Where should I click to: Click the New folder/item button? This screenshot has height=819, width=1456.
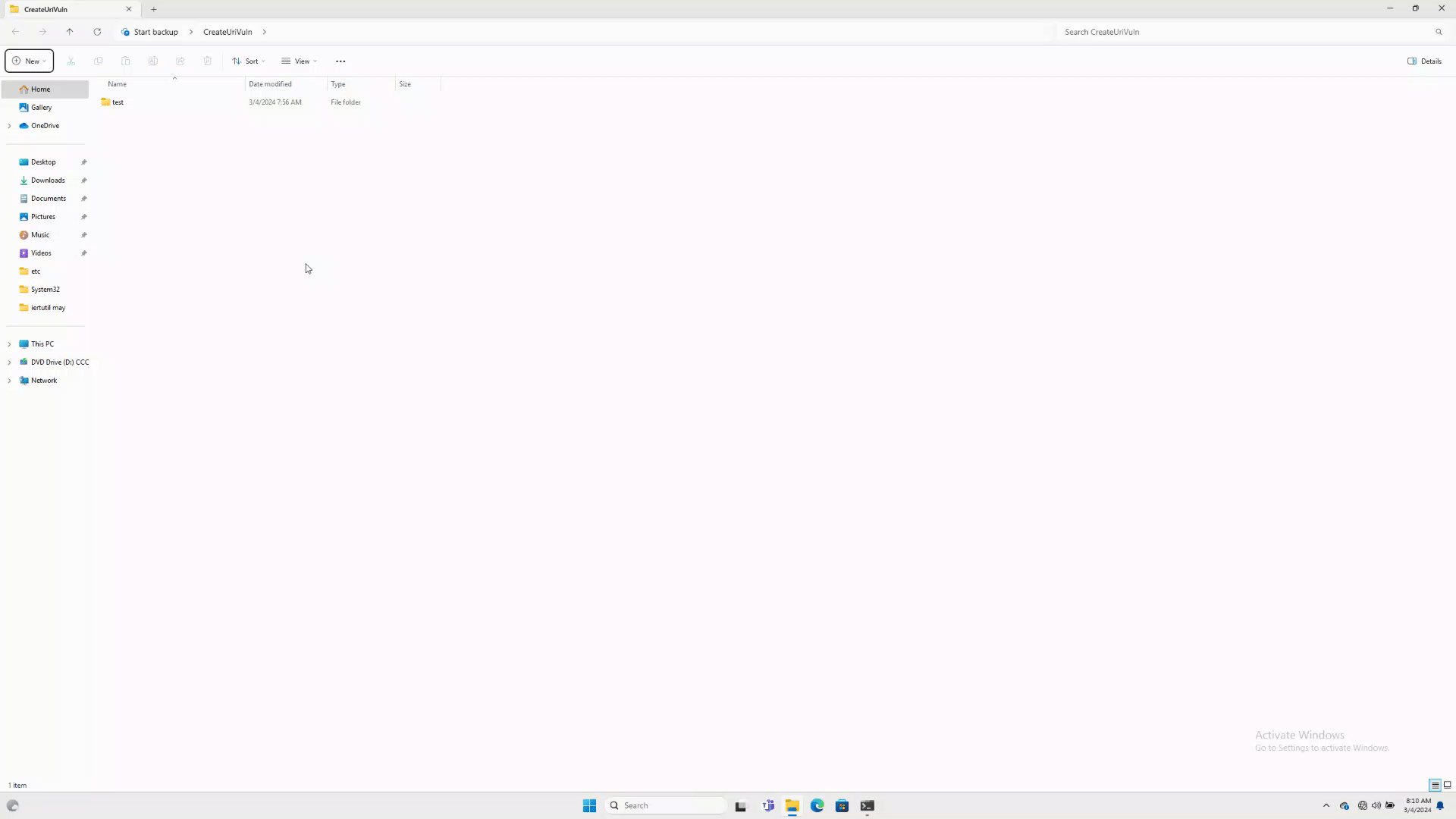point(29,61)
